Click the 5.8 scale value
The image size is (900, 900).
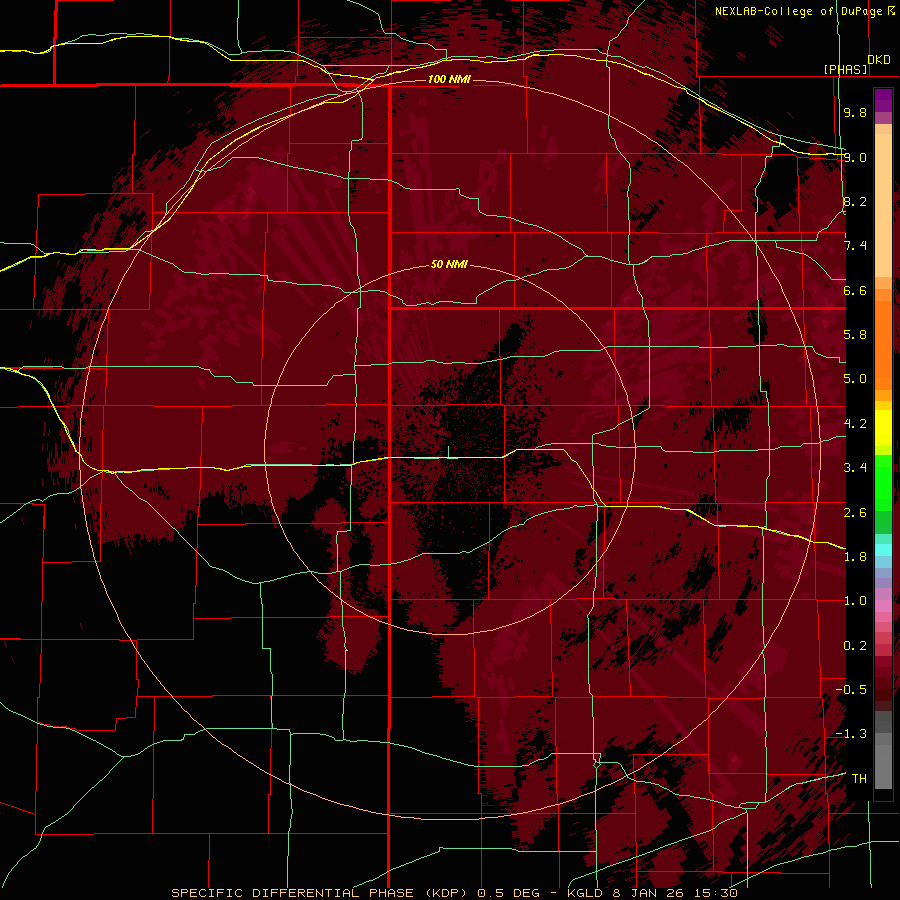pos(855,335)
